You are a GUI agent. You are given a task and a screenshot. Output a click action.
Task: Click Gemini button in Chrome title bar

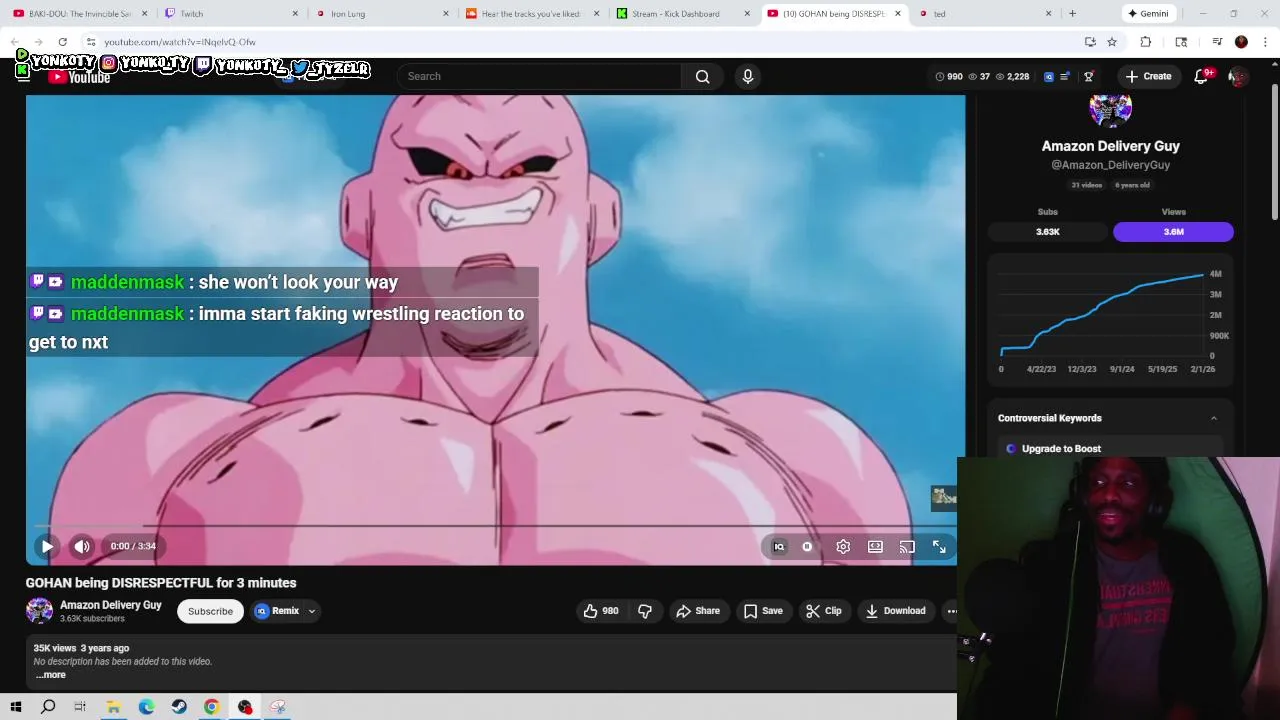click(x=1147, y=14)
